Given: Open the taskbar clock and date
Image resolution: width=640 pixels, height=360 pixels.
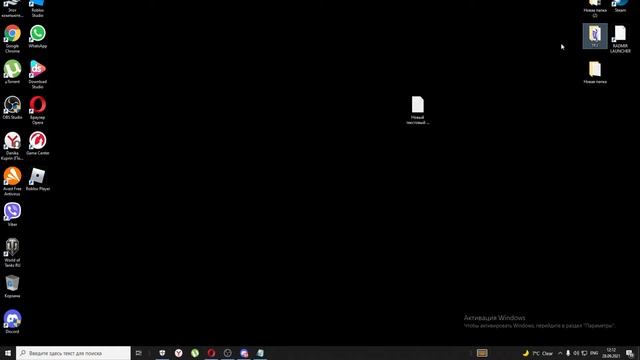Looking at the screenshot, I should tap(611, 353).
